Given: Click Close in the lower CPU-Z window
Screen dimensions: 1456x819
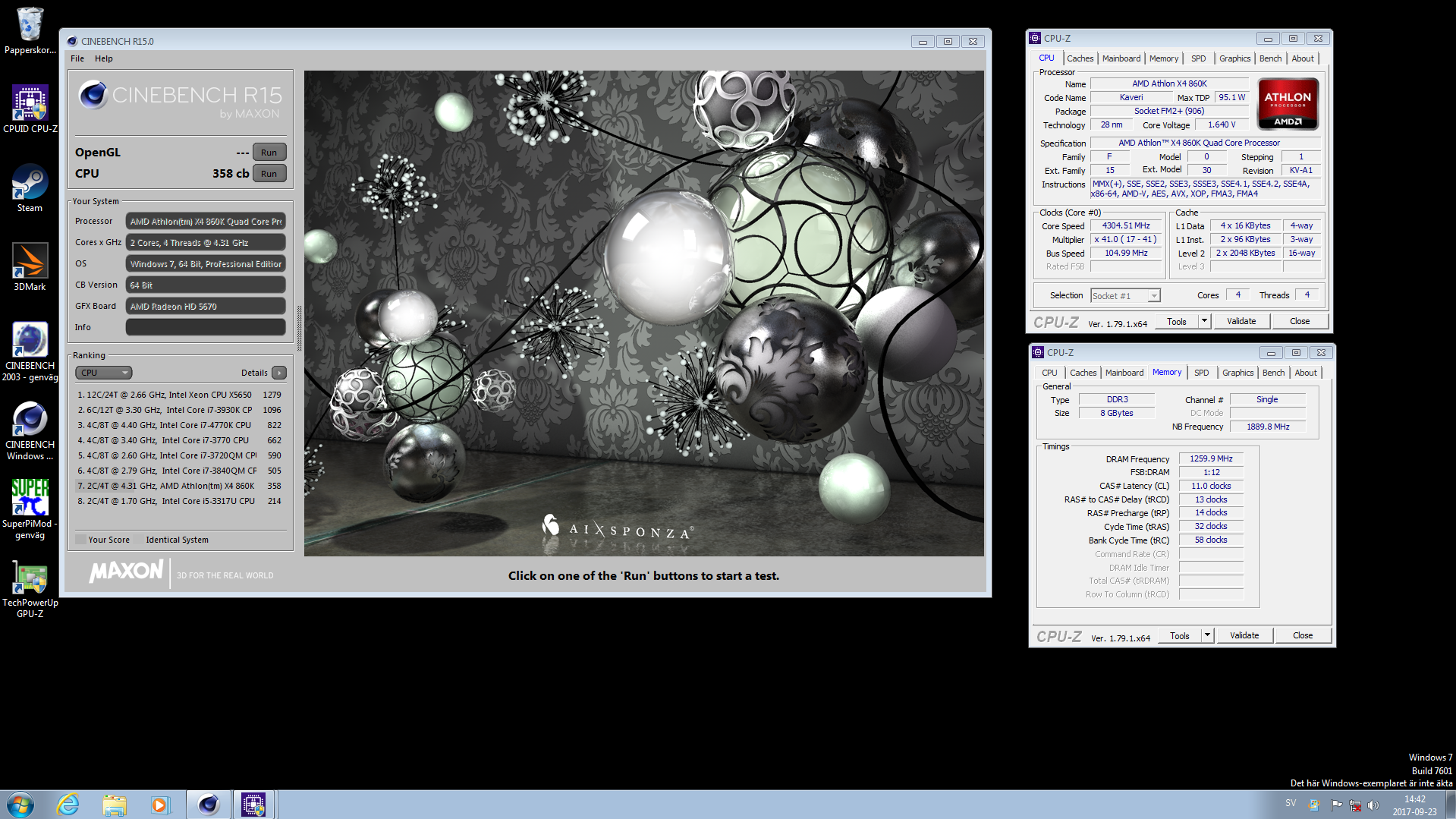Looking at the screenshot, I should (x=1303, y=635).
